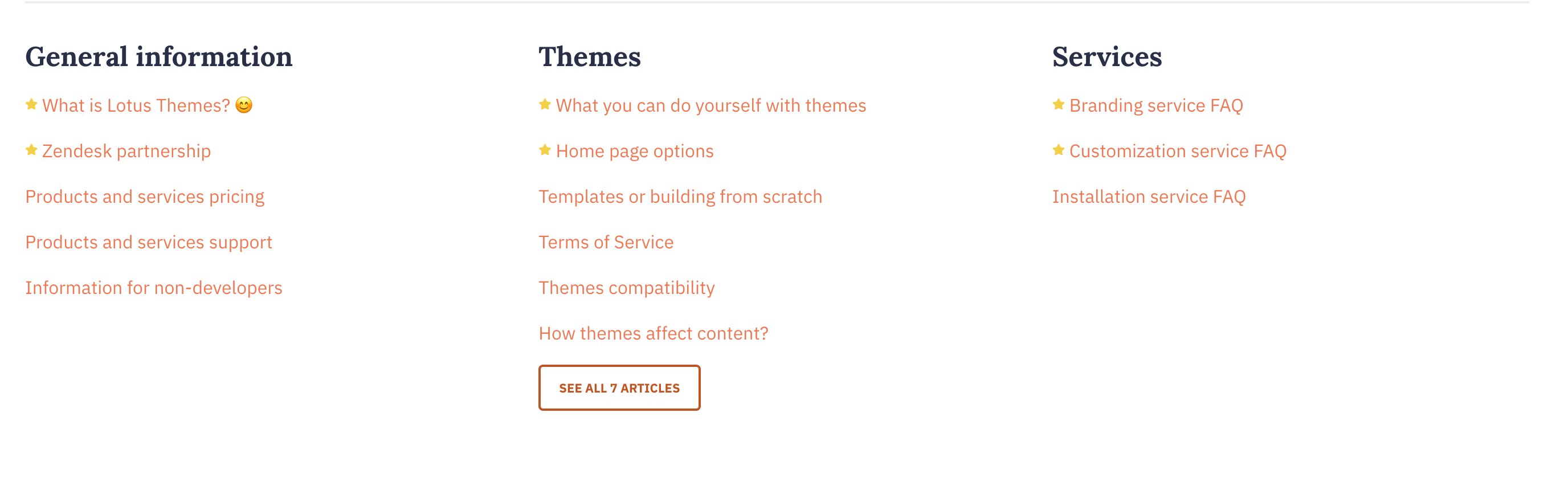Open Installation service FAQ link
Viewport: 1568px width, 482px height.
click(x=1149, y=197)
